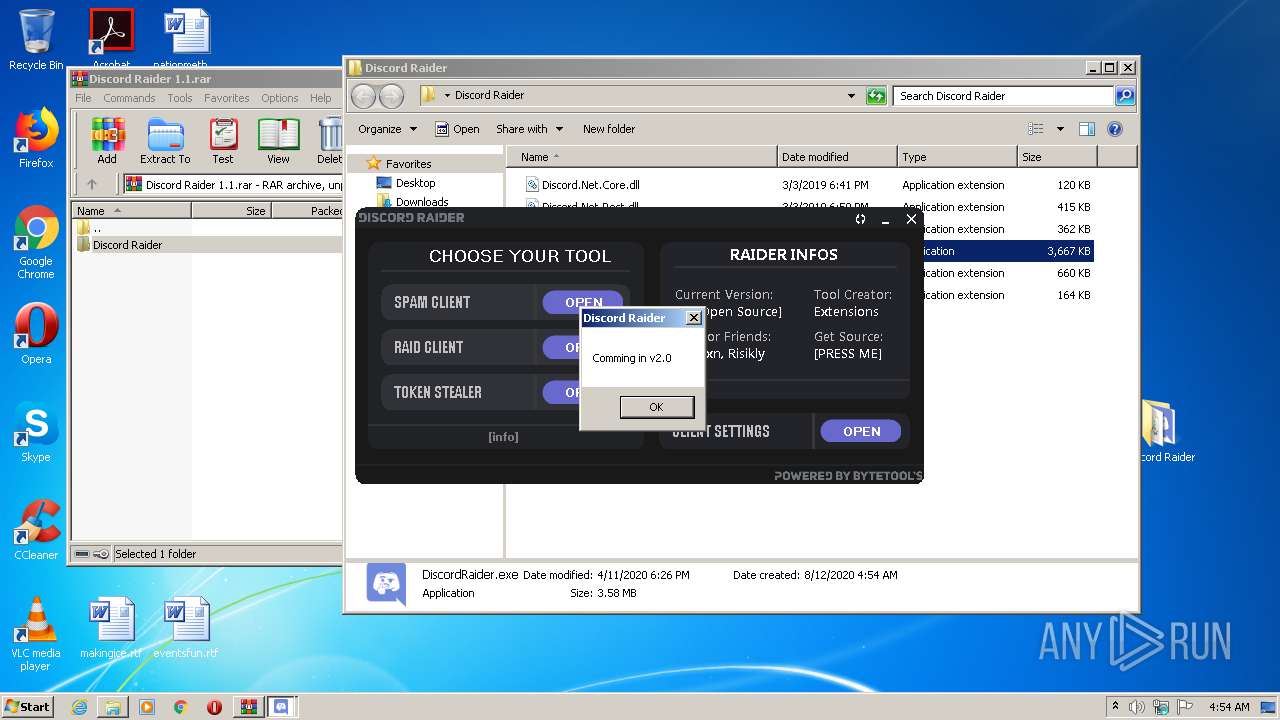Click the search magnifier icon in Explorer
Screen dimensions: 1280x720
point(1125,96)
